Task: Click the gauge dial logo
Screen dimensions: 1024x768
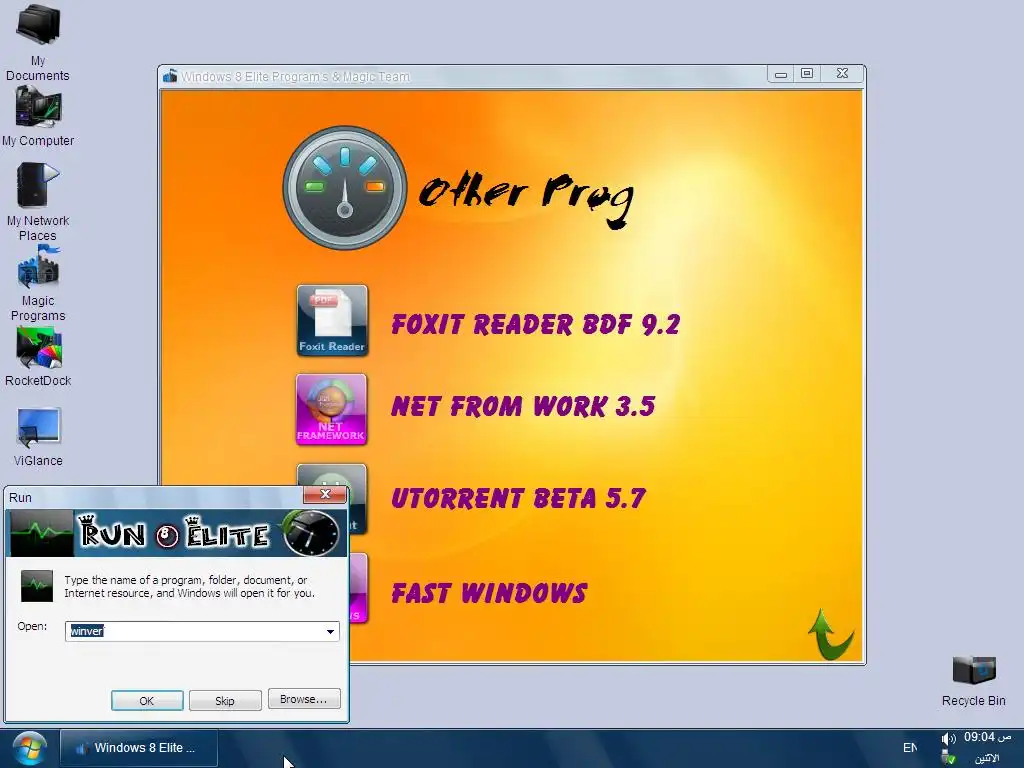Action: [345, 188]
